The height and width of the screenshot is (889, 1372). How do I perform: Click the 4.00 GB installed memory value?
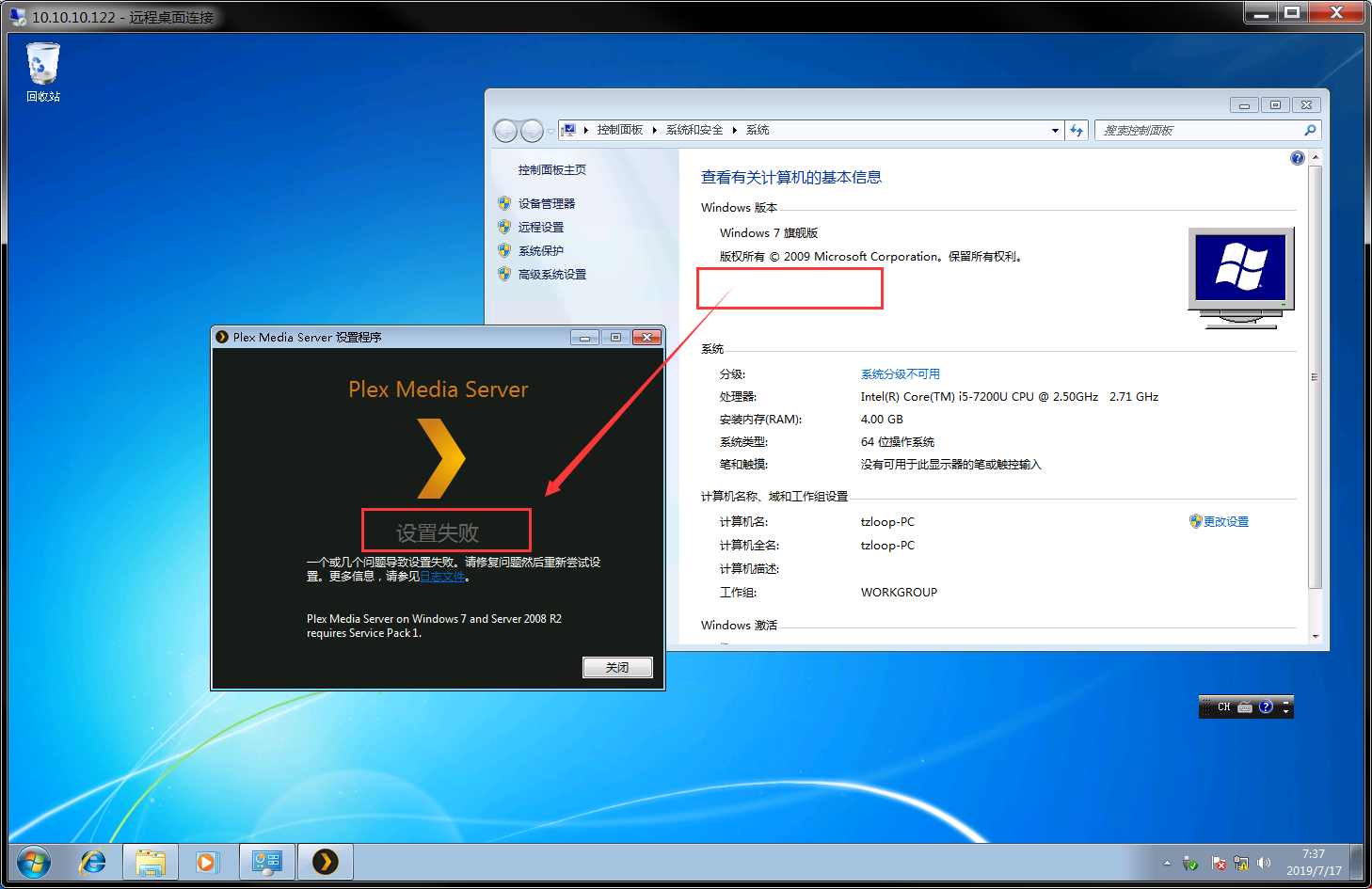tap(882, 420)
